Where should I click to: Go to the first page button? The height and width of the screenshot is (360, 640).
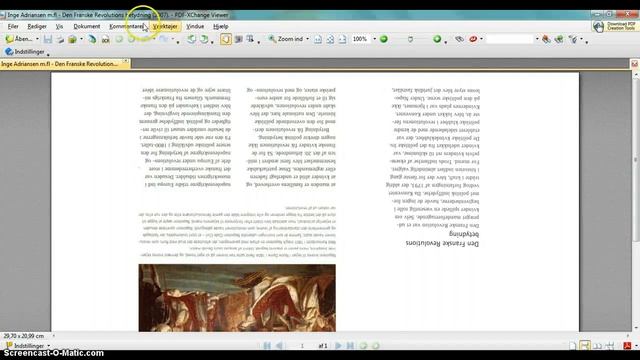(267, 346)
